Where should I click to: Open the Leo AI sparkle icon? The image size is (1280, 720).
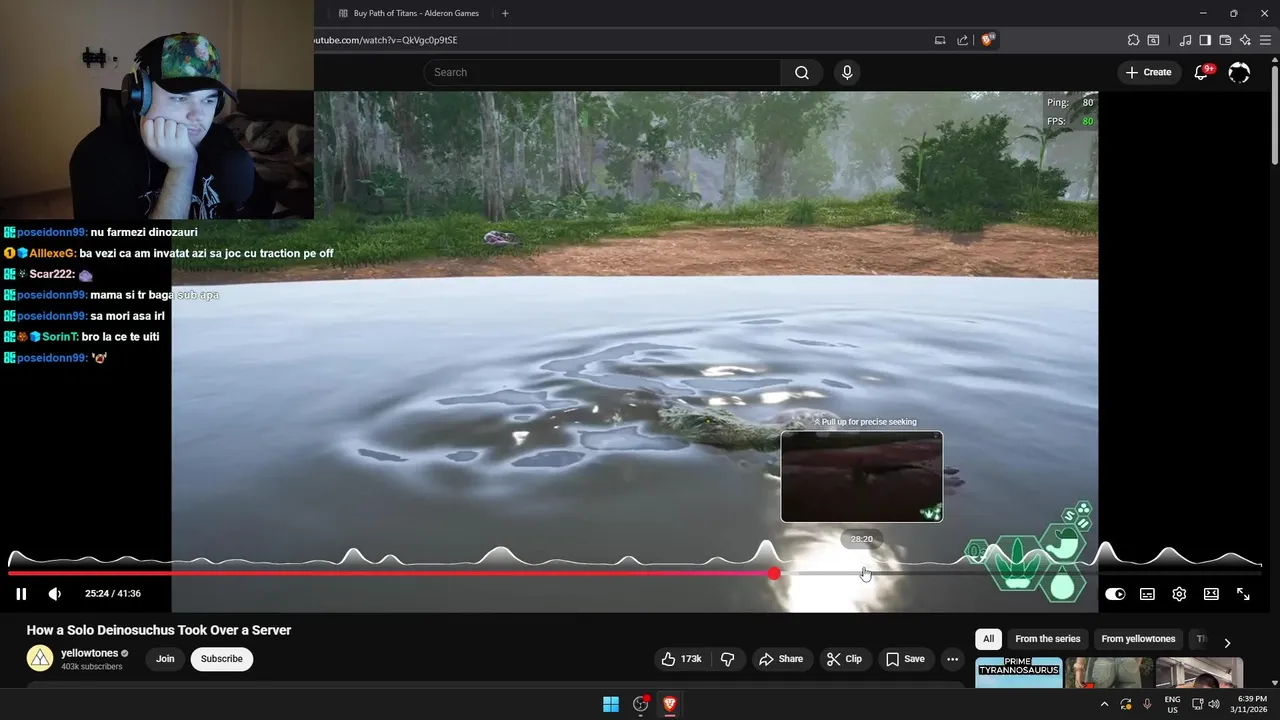pyautogui.click(x=1245, y=40)
